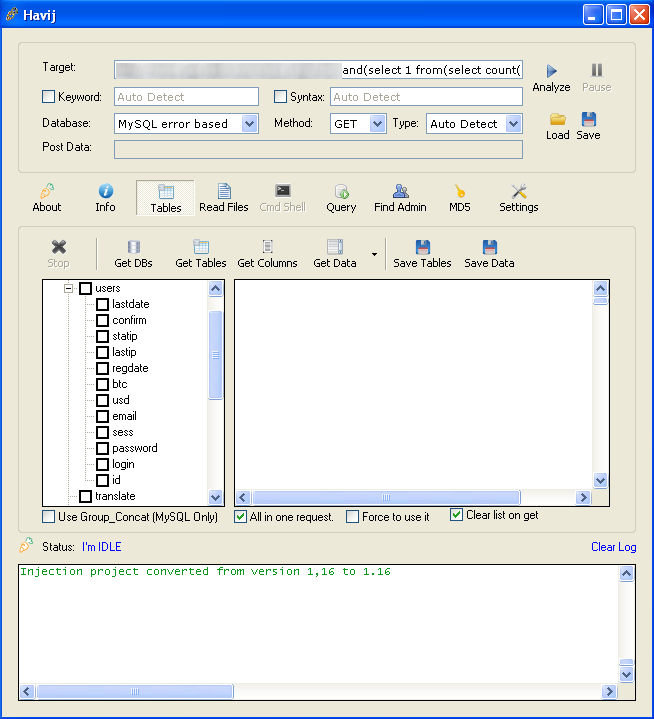This screenshot has height=719, width=654.
Task: Open the Find Admin section
Action: coord(400,198)
